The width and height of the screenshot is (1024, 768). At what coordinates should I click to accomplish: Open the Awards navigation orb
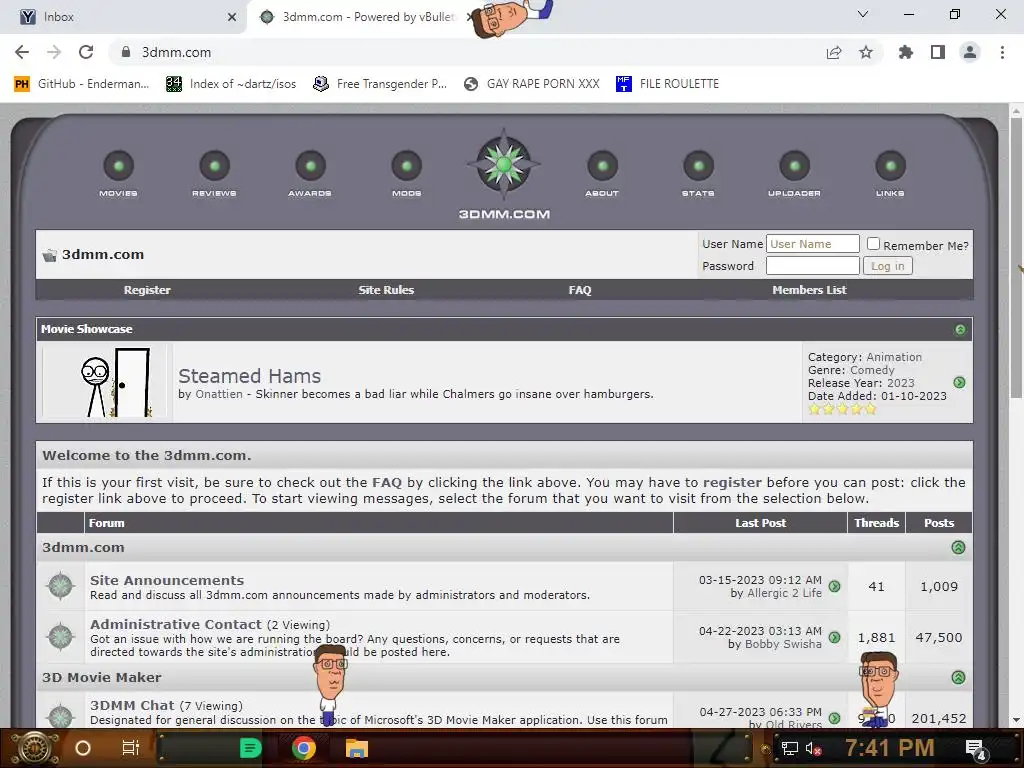pos(310,166)
